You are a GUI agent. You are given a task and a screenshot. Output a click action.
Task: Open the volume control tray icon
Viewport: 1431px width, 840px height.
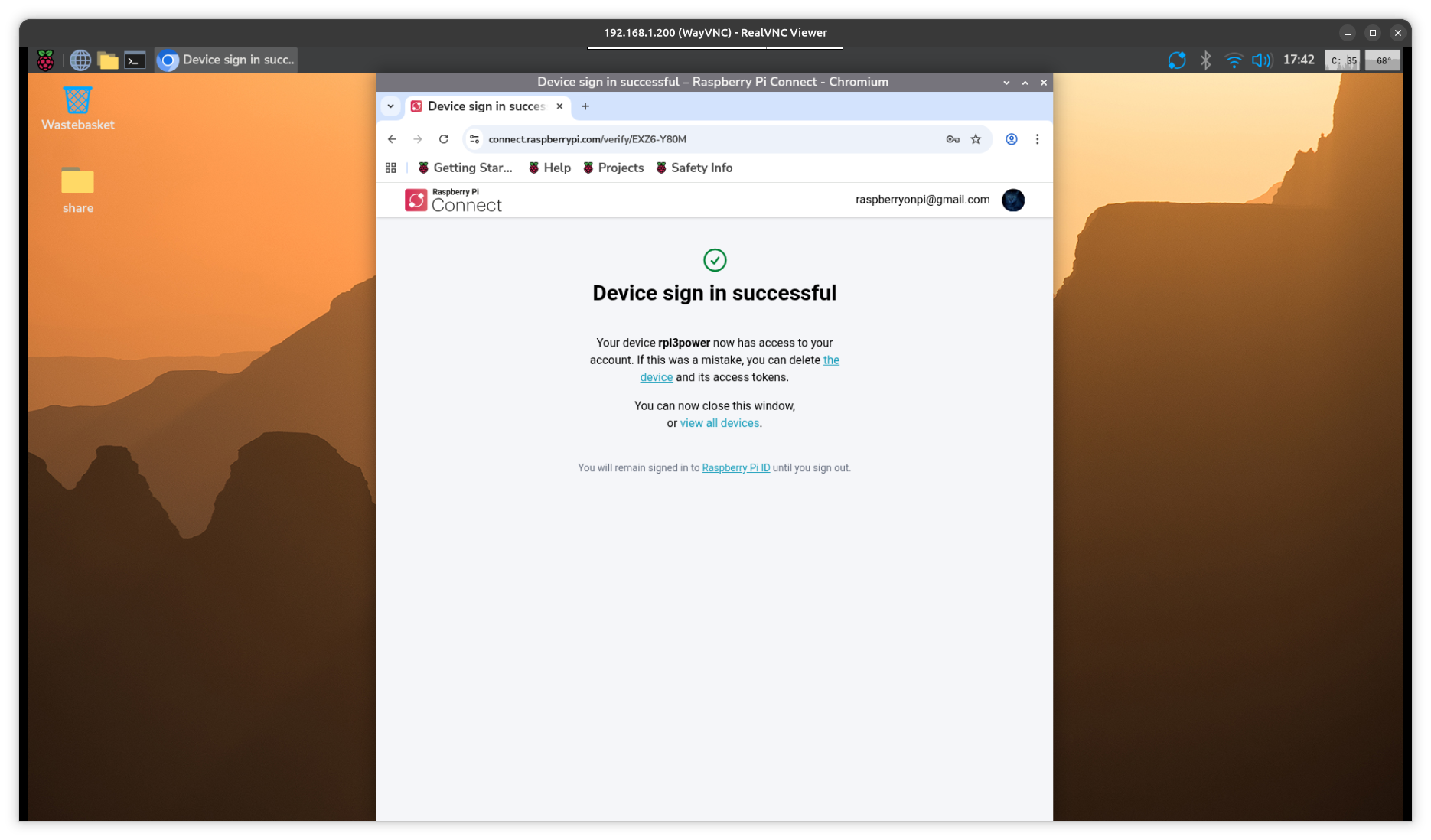(x=1260, y=60)
